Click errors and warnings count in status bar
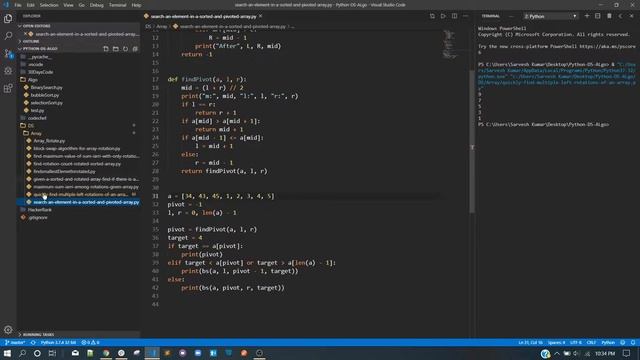This screenshot has height=360, width=640. [x=90, y=342]
